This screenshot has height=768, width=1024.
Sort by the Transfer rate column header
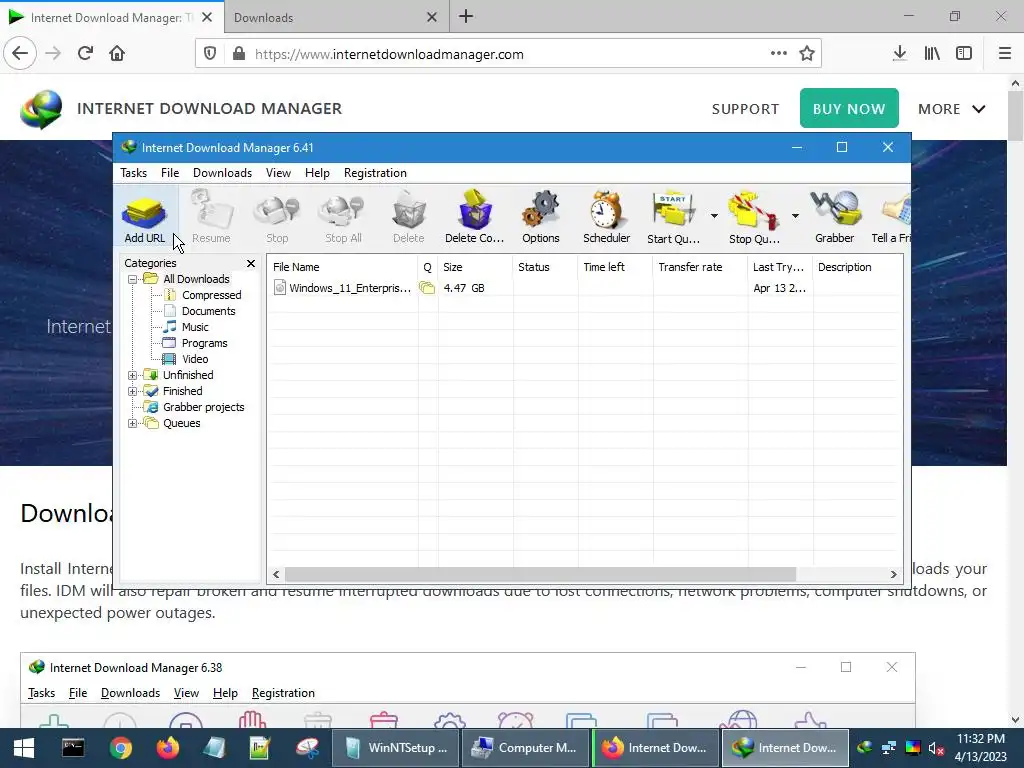coord(700,267)
